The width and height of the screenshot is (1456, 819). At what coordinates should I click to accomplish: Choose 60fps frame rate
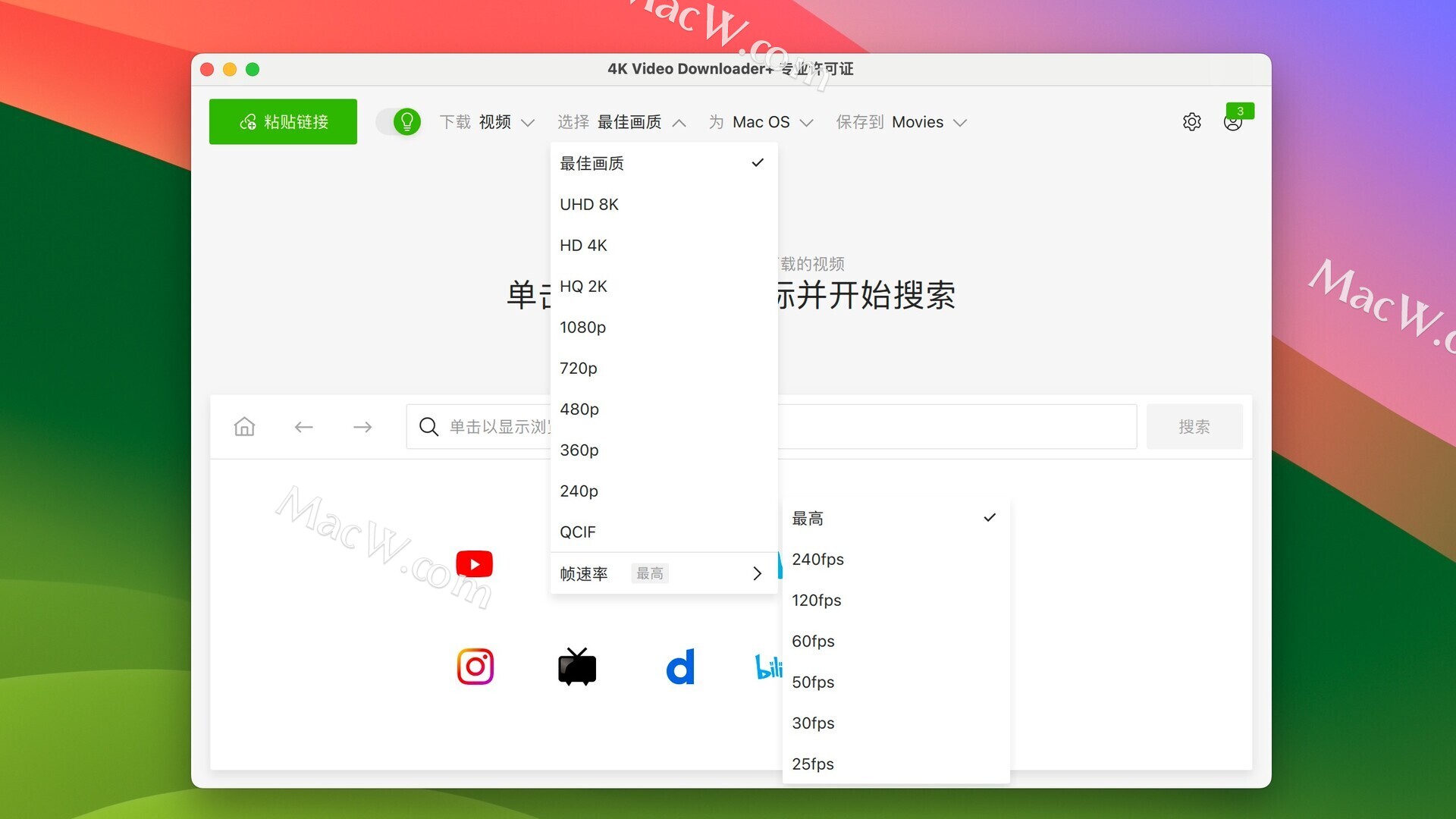(896, 641)
